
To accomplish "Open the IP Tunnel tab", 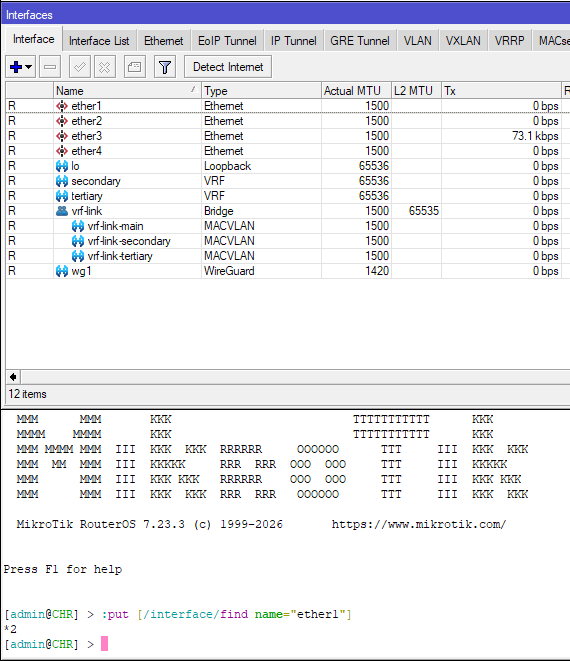I will point(293,41).
